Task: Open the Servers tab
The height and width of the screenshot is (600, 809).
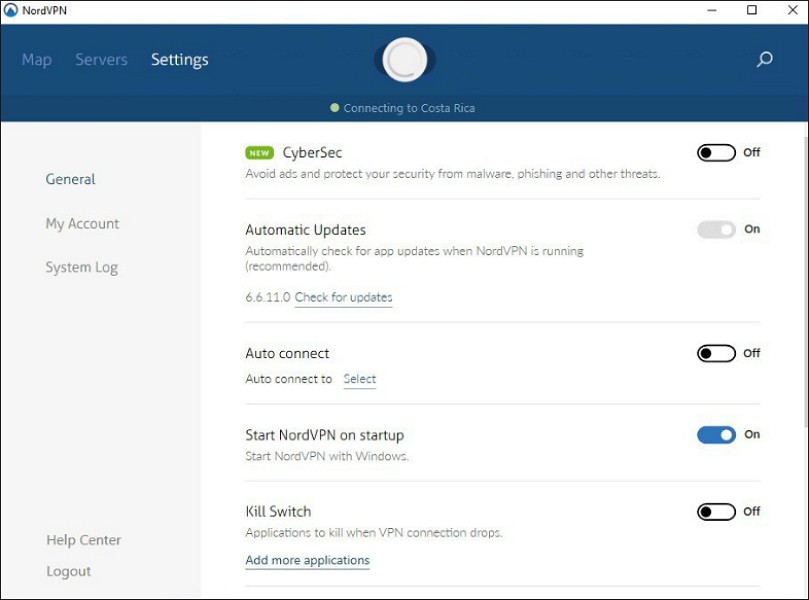Action: pos(101,60)
